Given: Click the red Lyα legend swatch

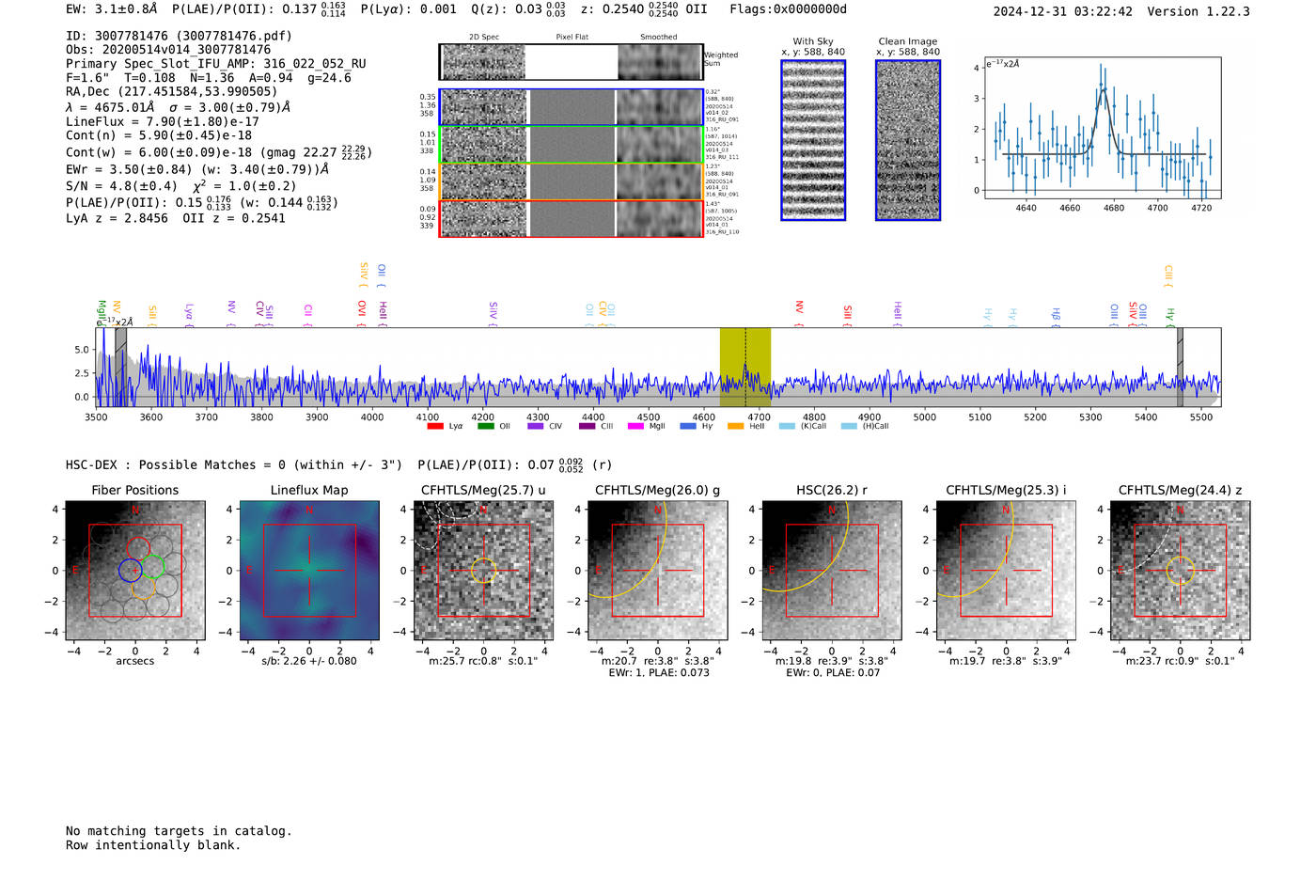Looking at the screenshot, I should point(435,427).
